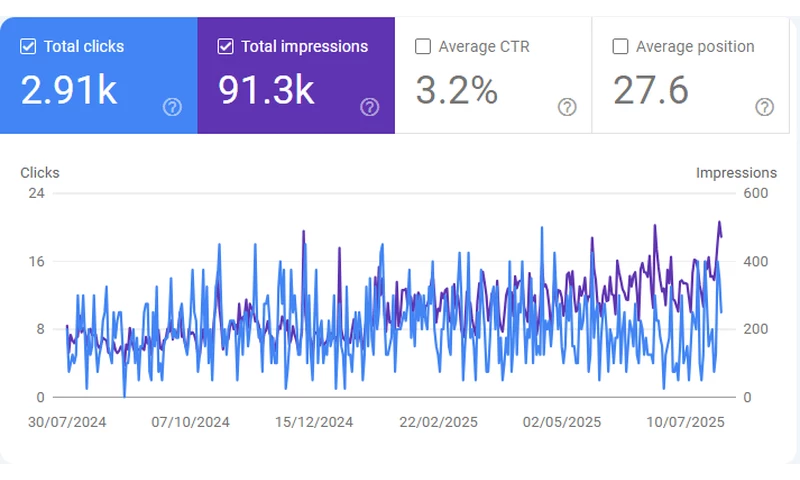
Task: Click the Clicks axis title
Action: click(x=40, y=173)
